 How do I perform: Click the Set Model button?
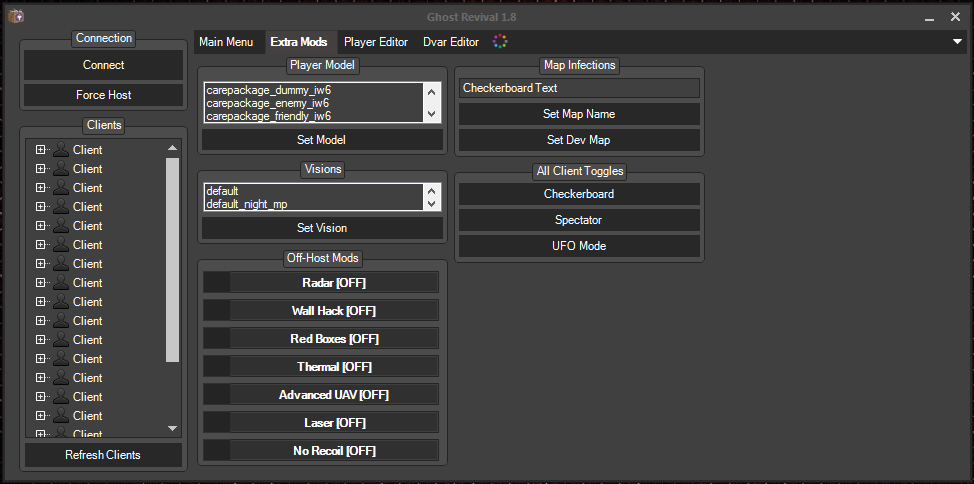coord(321,140)
